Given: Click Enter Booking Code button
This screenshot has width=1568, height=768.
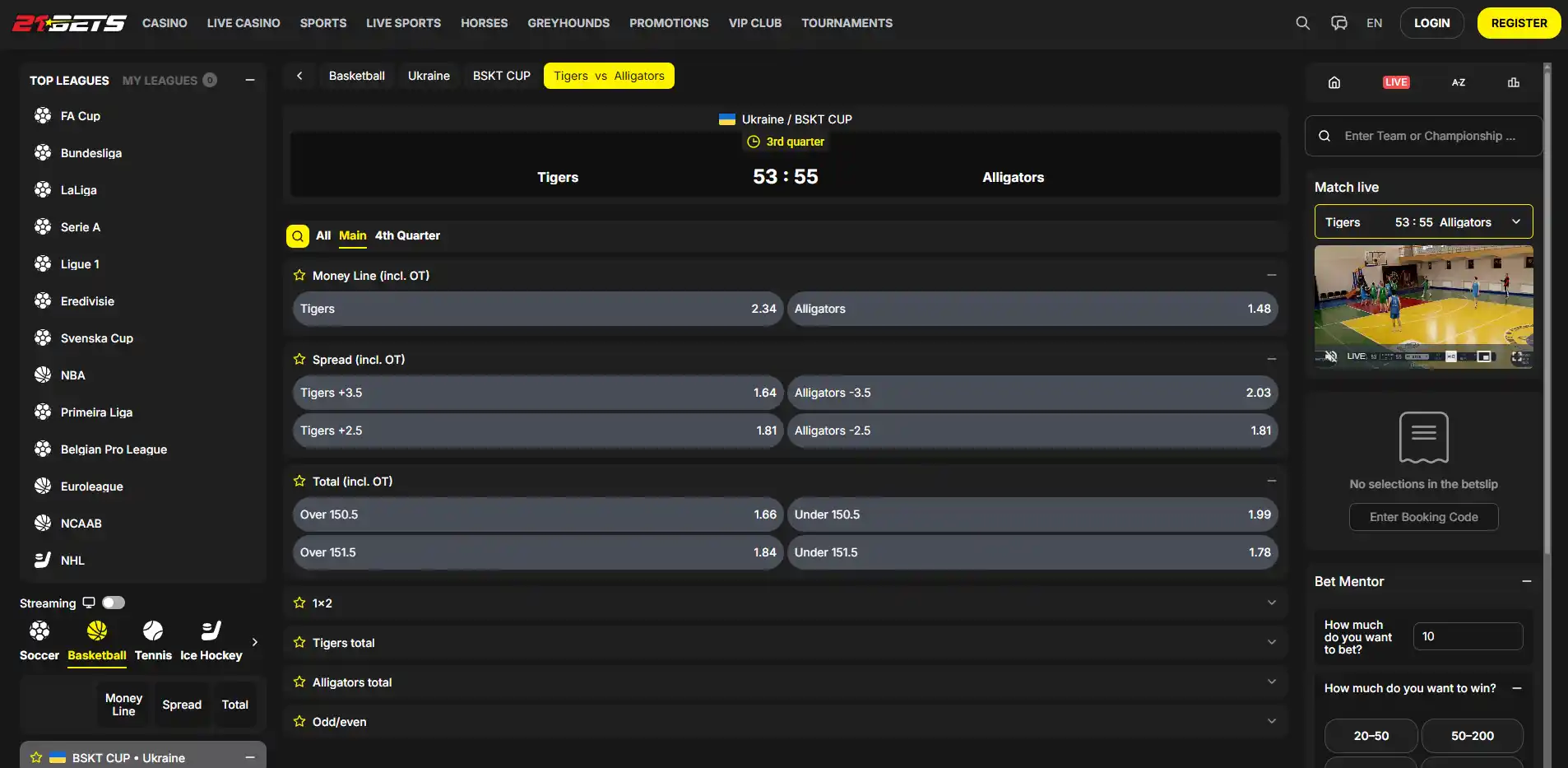Looking at the screenshot, I should point(1423,517).
